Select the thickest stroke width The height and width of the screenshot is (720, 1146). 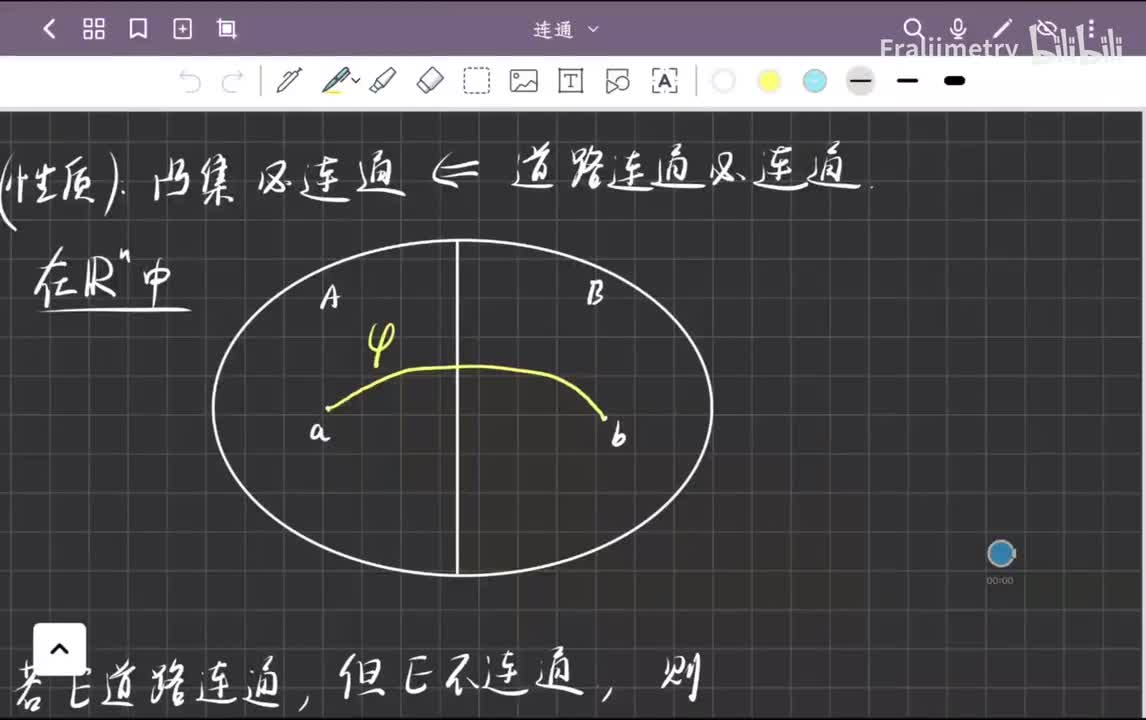955,81
